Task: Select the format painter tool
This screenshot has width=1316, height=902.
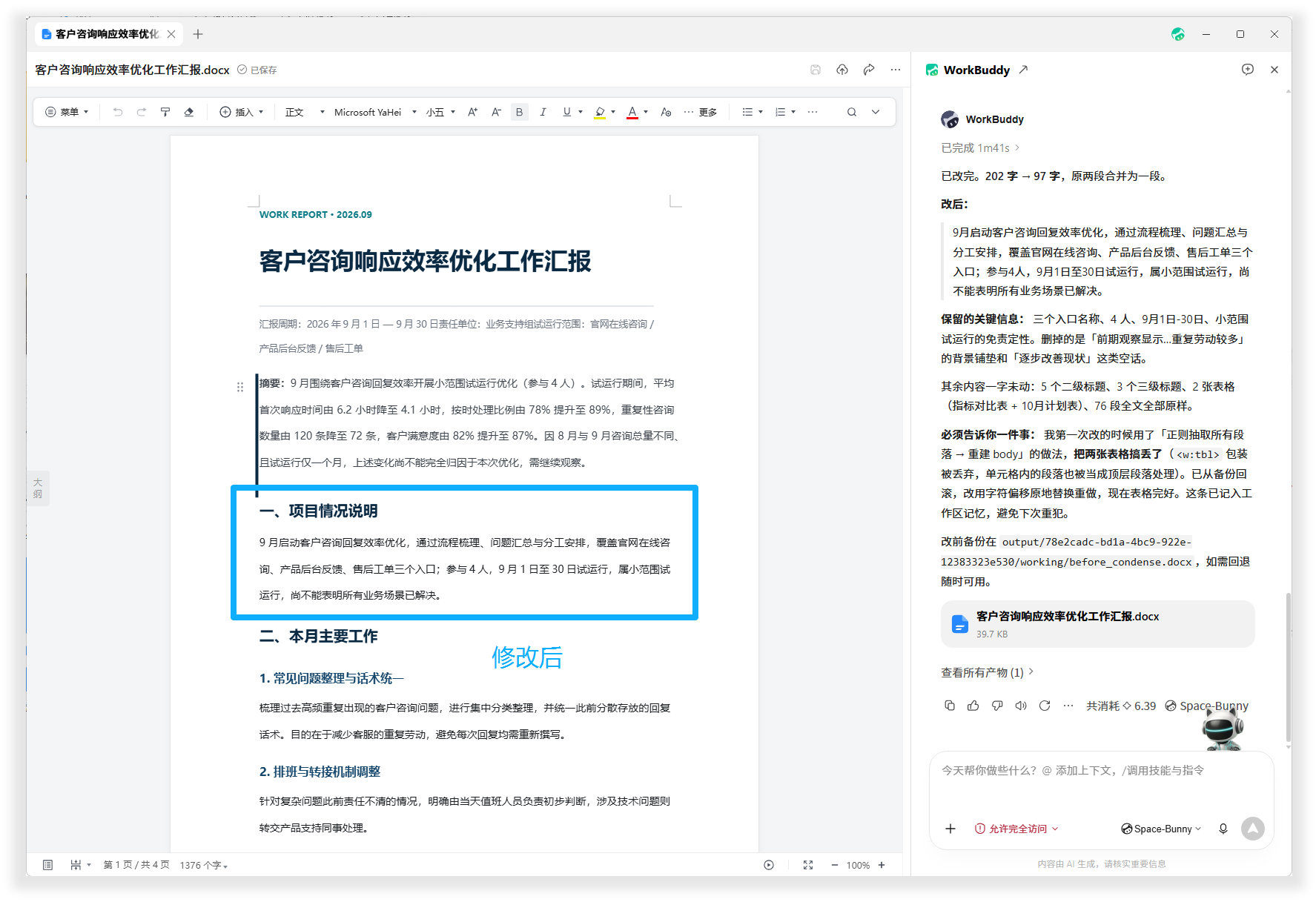Action: click(165, 112)
